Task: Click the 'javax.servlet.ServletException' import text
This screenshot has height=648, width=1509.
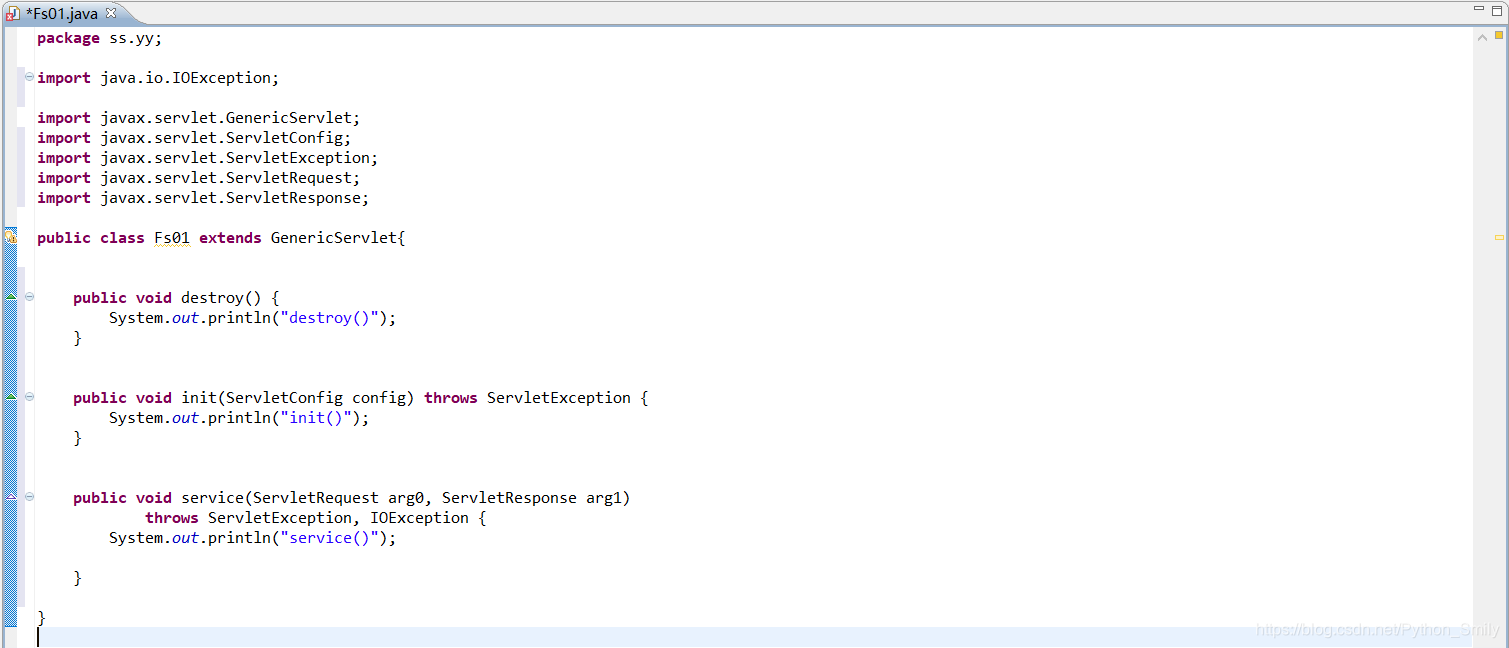Action: [235, 158]
